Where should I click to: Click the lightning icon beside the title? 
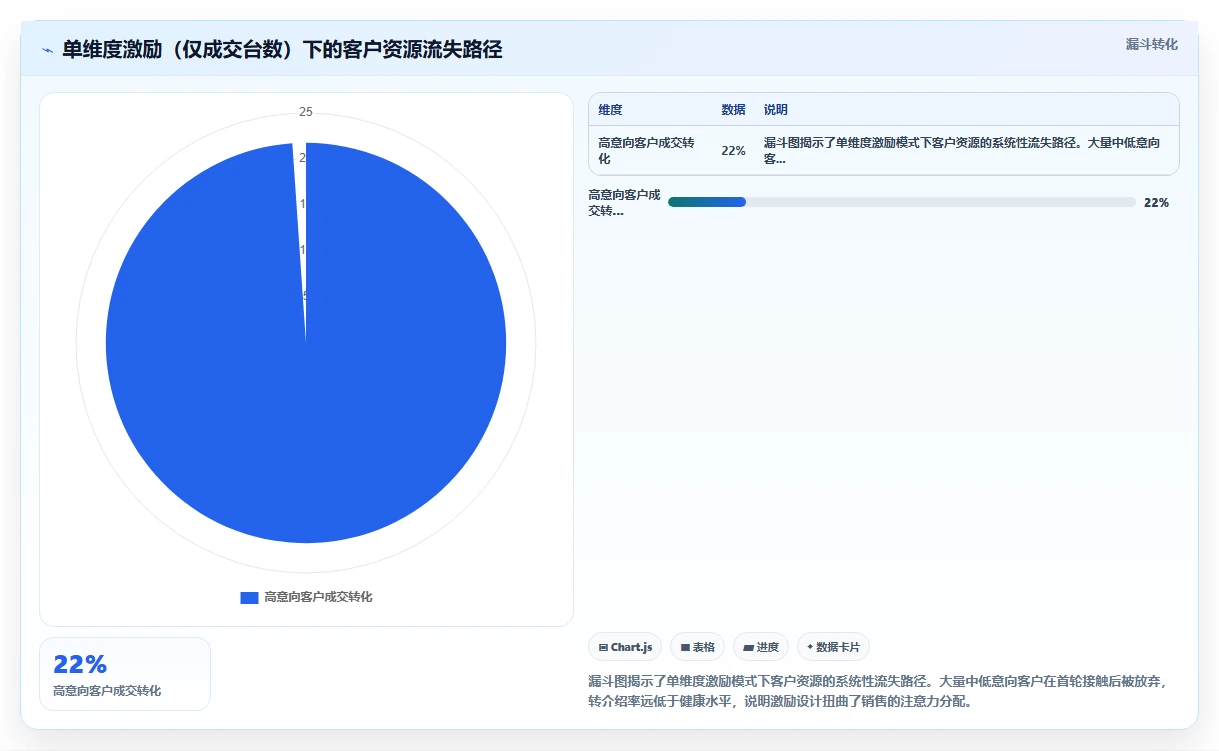47,50
